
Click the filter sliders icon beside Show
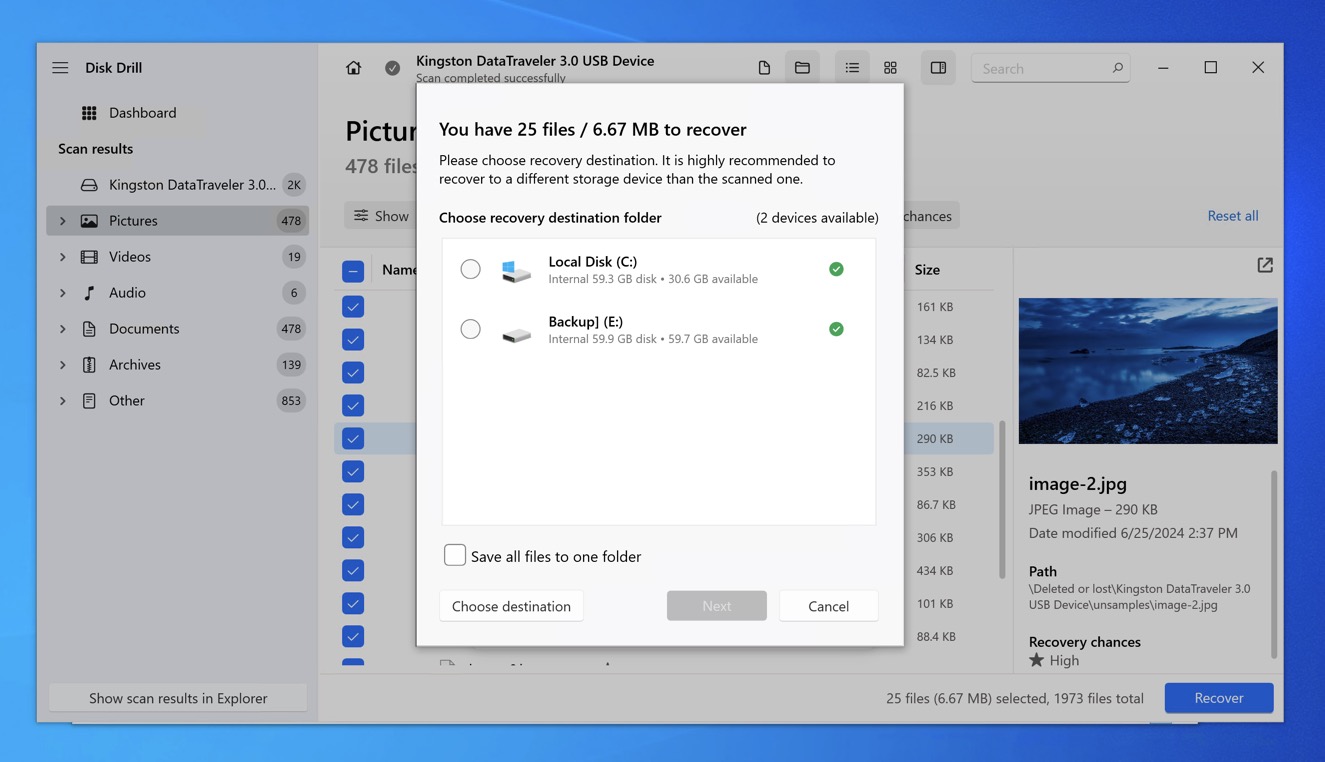(x=361, y=216)
